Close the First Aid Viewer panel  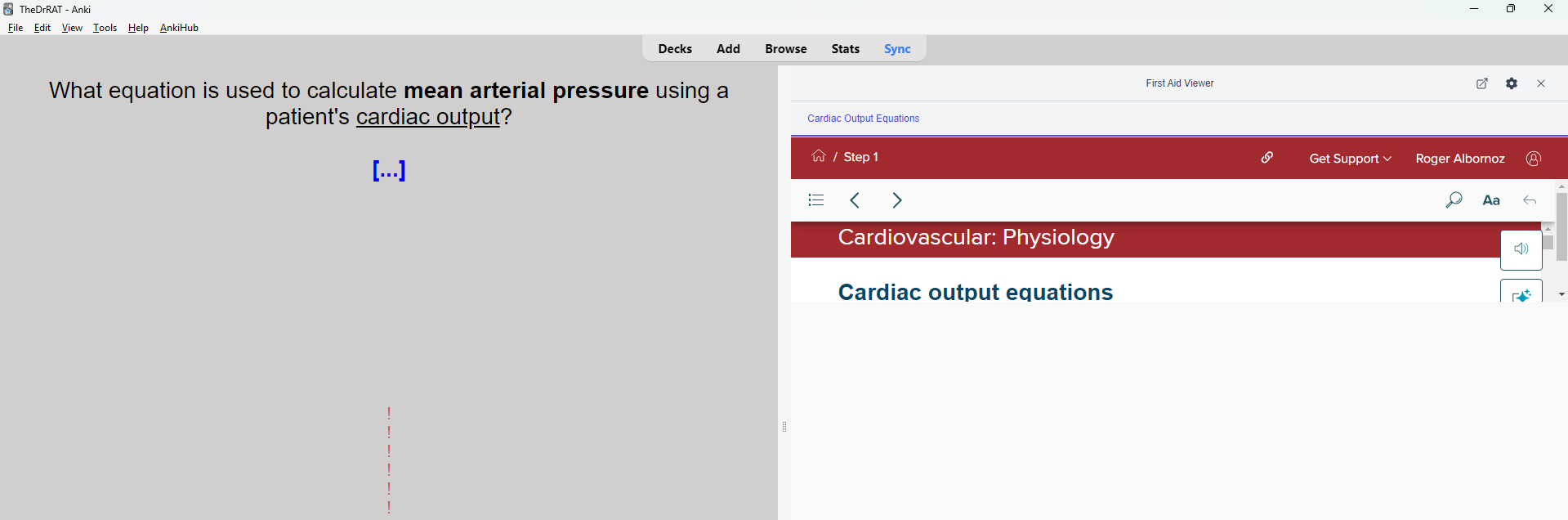[x=1541, y=83]
